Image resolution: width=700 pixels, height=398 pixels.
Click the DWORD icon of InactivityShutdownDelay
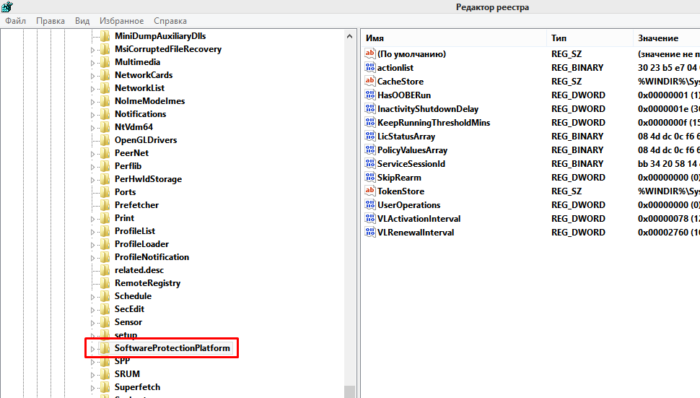coord(370,109)
